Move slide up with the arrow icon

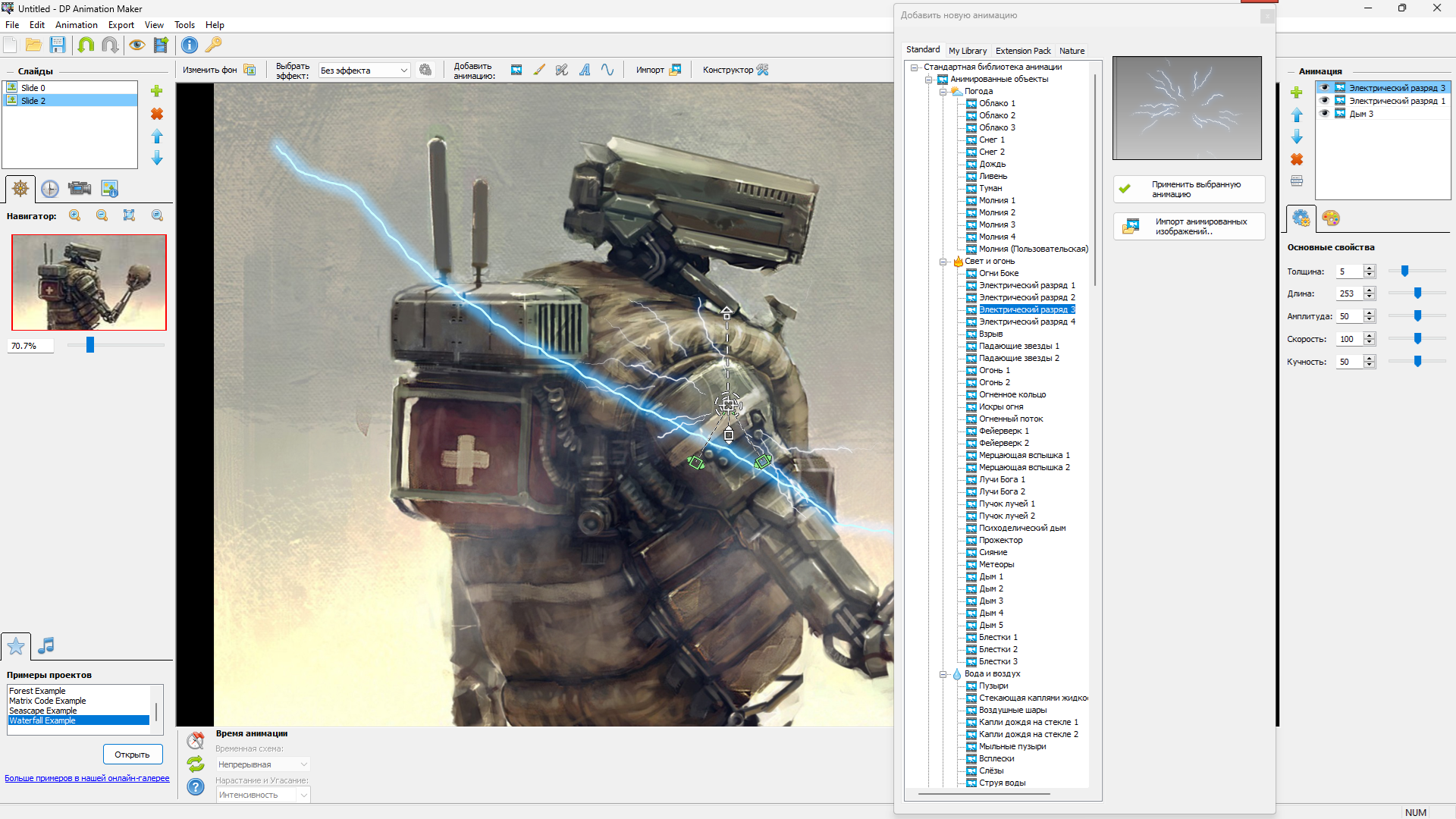point(157,136)
